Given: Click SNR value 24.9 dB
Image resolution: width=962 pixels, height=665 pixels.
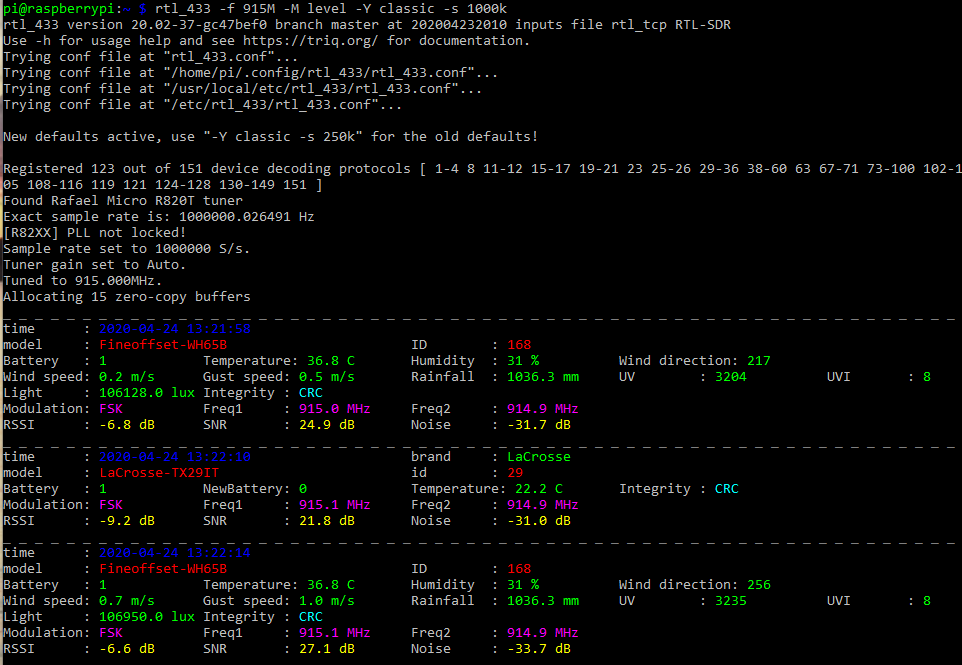Looking at the screenshot, I should 327,425.
